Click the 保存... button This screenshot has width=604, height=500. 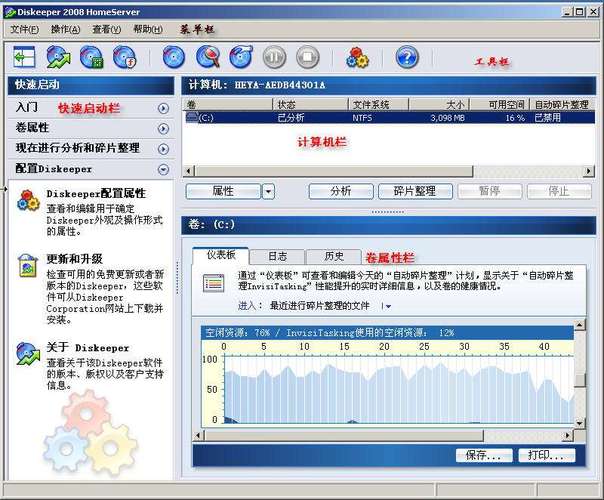tap(484, 455)
